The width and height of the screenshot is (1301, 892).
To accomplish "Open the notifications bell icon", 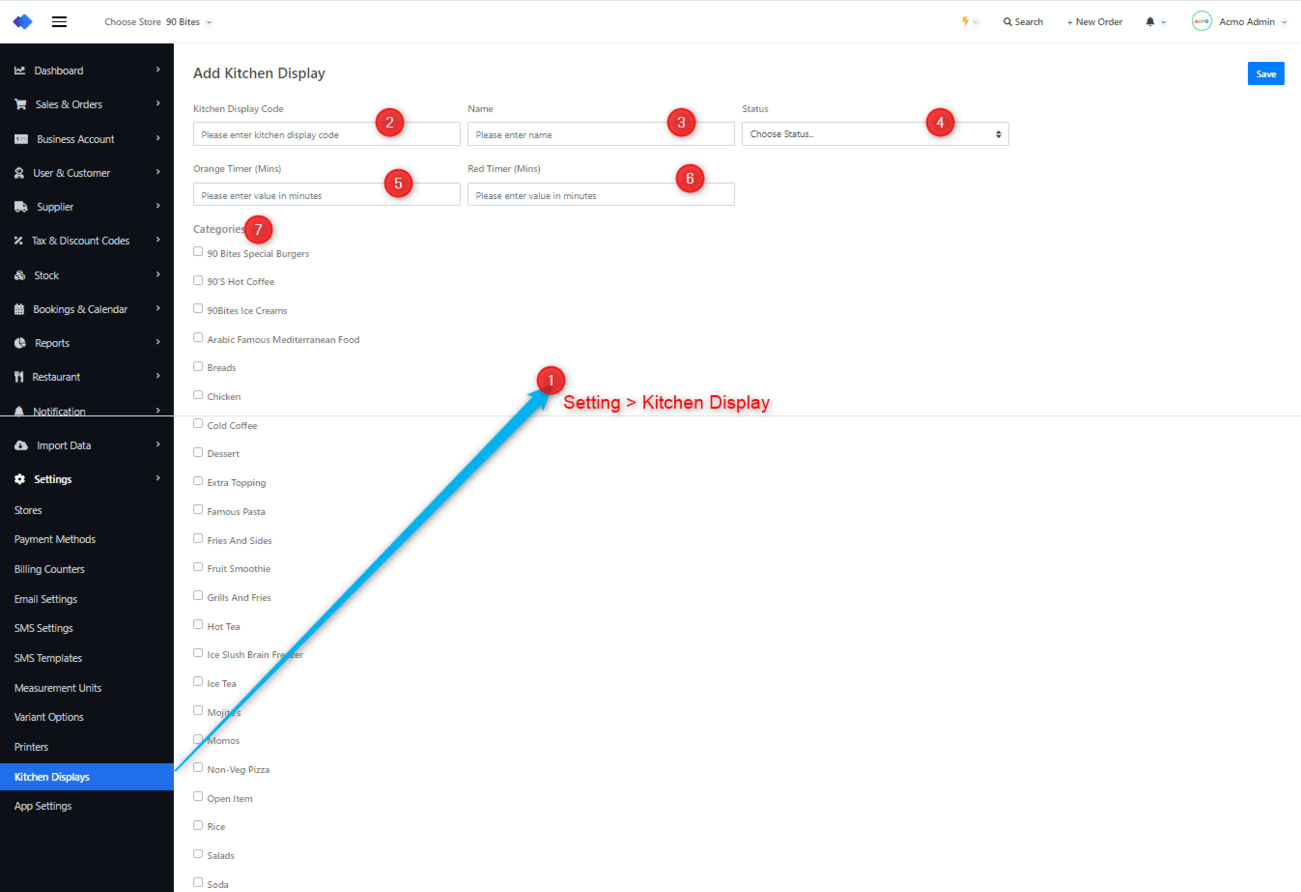I will pyautogui.click(x=1150, y=22).
